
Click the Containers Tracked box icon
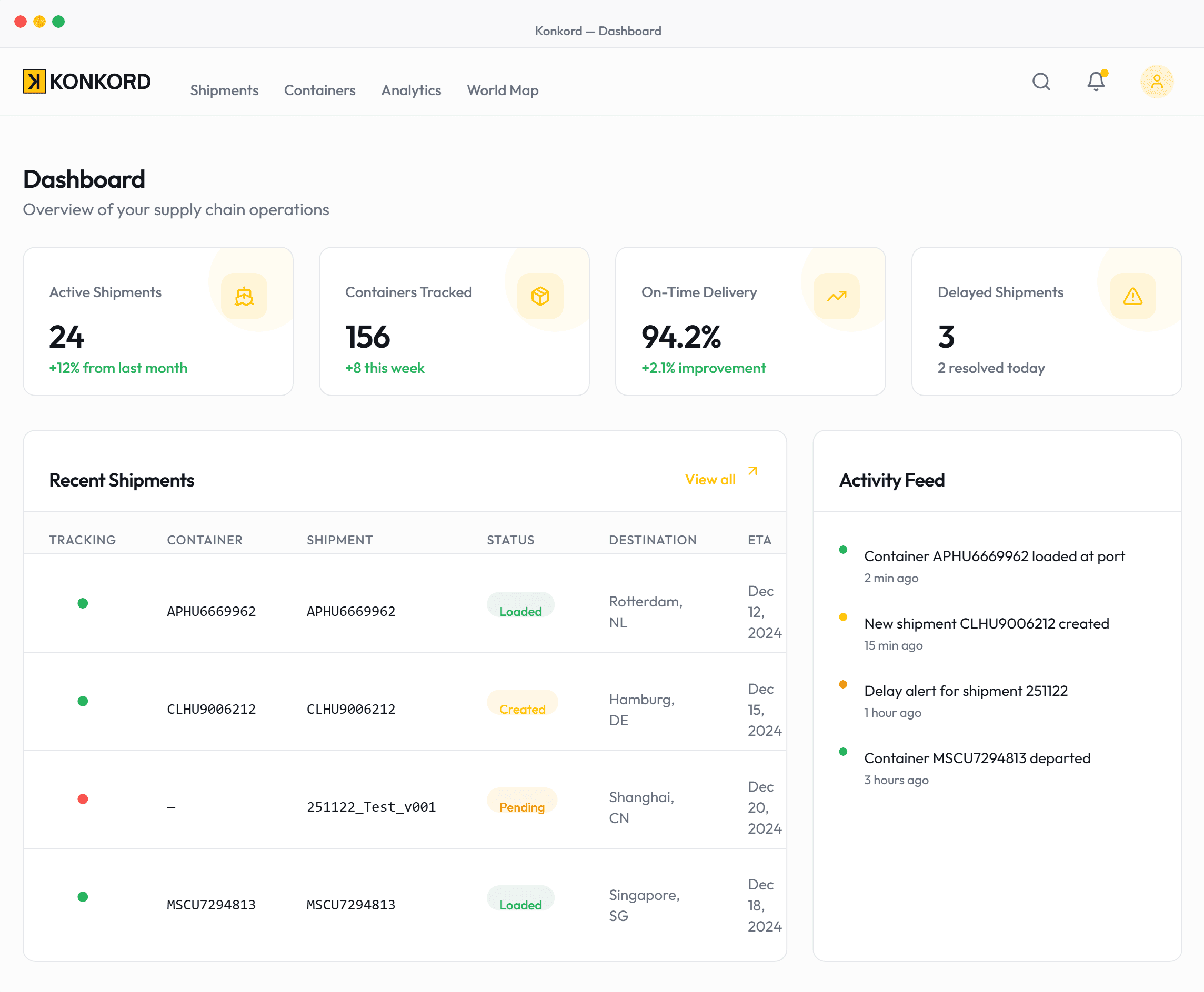point(540,296)
